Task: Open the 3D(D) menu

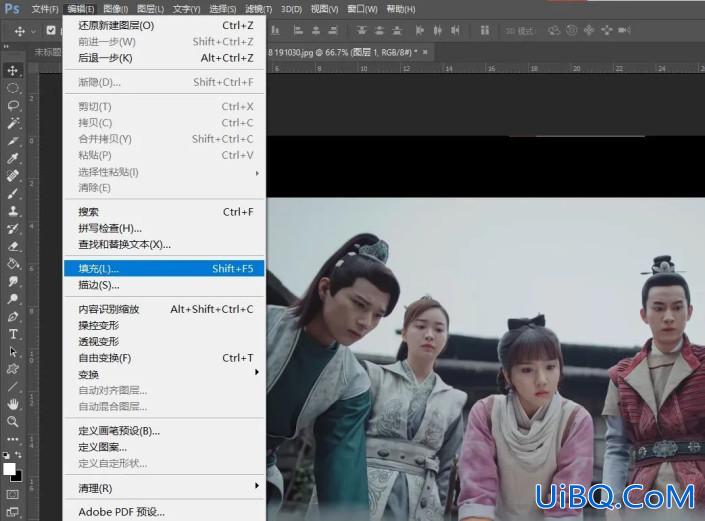Action: (x=291, y=9)
